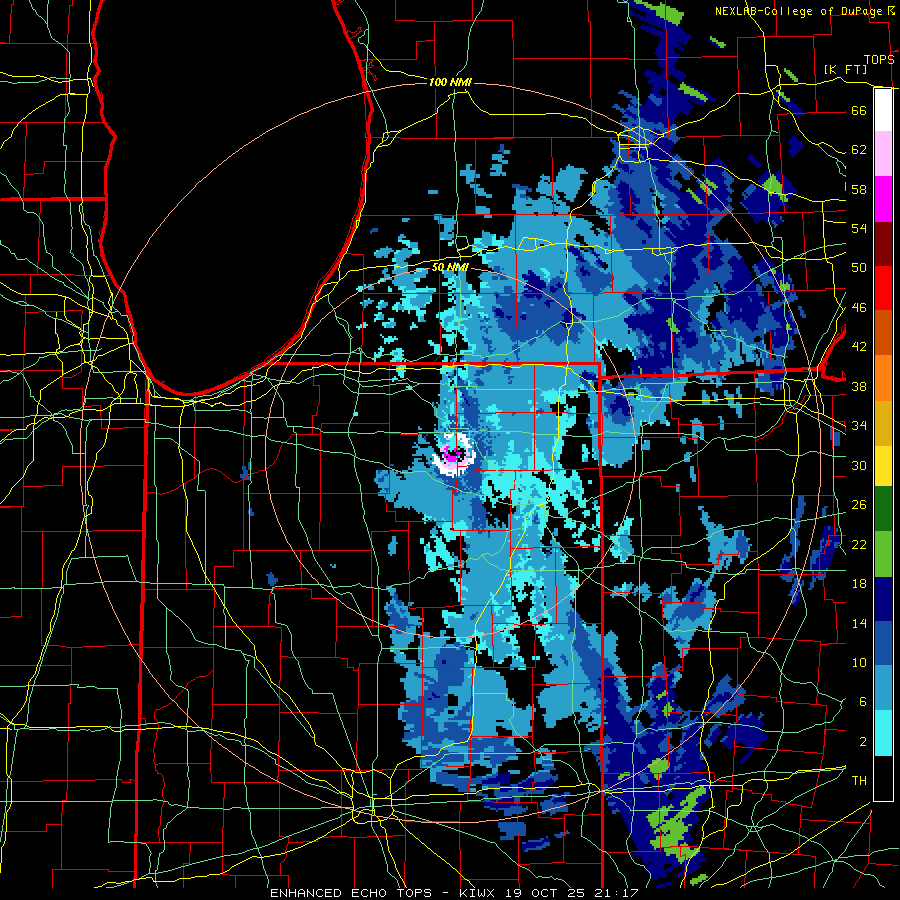Select the dark red legend swatch
Viewport: 900px width, 900px height.
883,243
